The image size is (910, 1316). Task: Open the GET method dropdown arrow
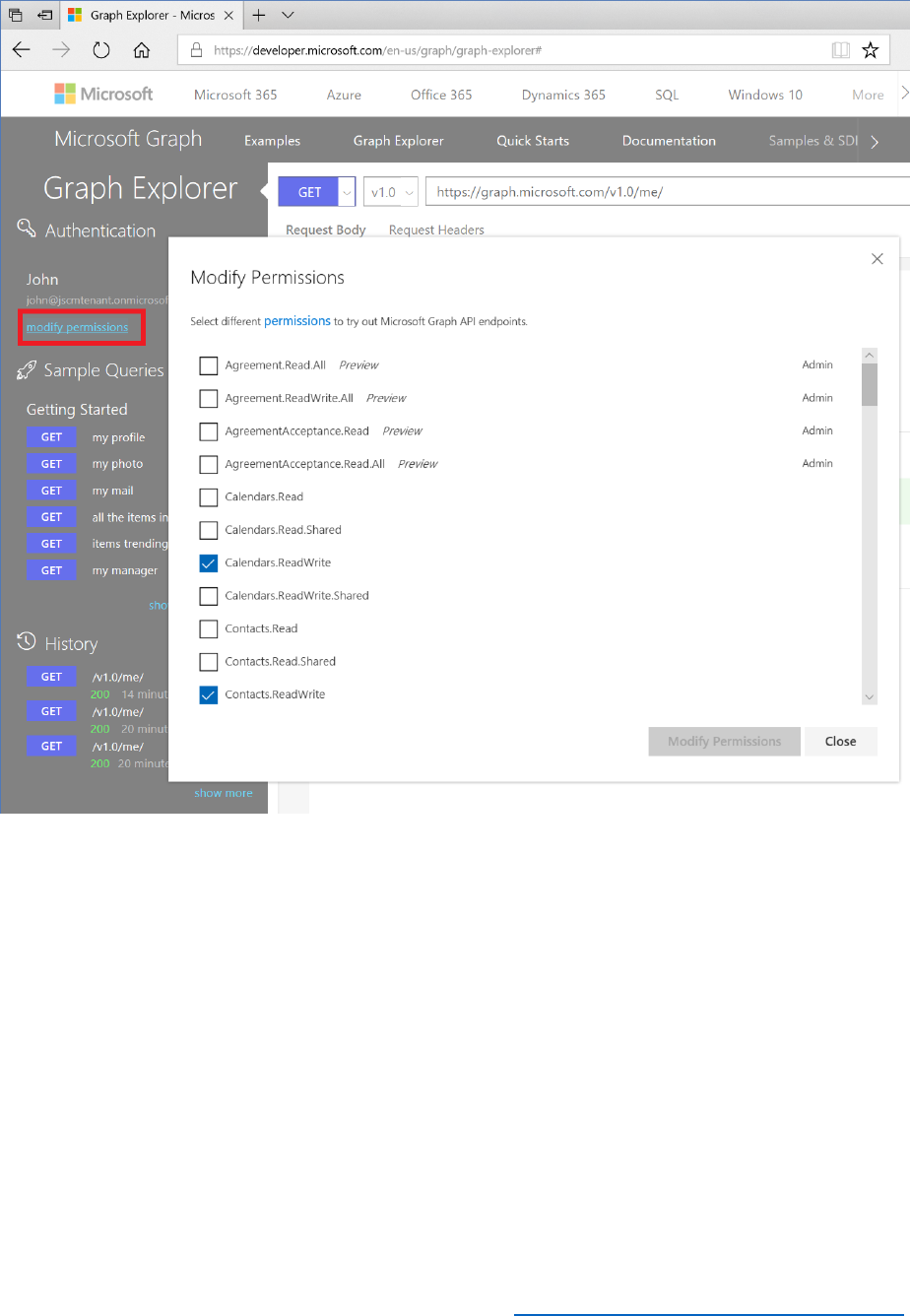347,192
